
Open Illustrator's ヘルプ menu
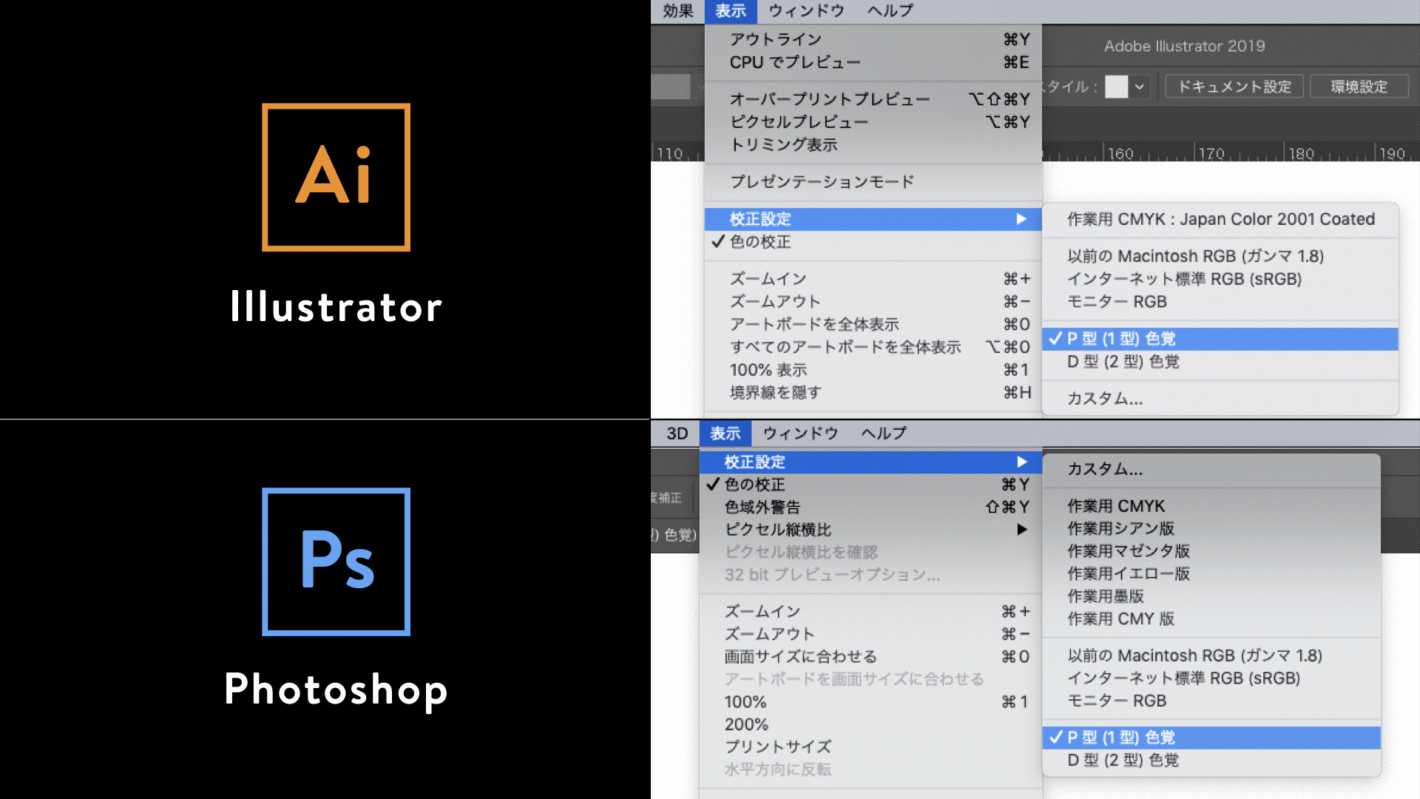point(890,11)
